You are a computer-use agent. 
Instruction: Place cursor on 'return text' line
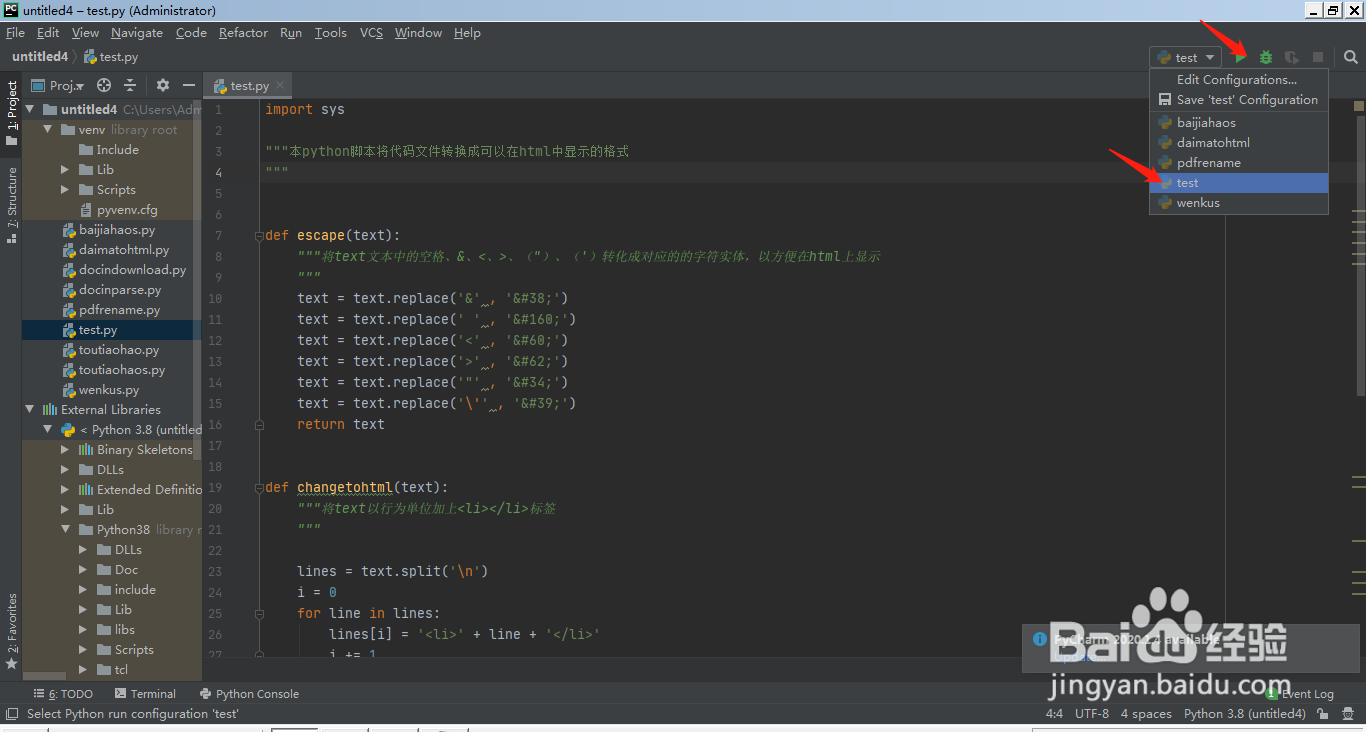tap(341, 425)
